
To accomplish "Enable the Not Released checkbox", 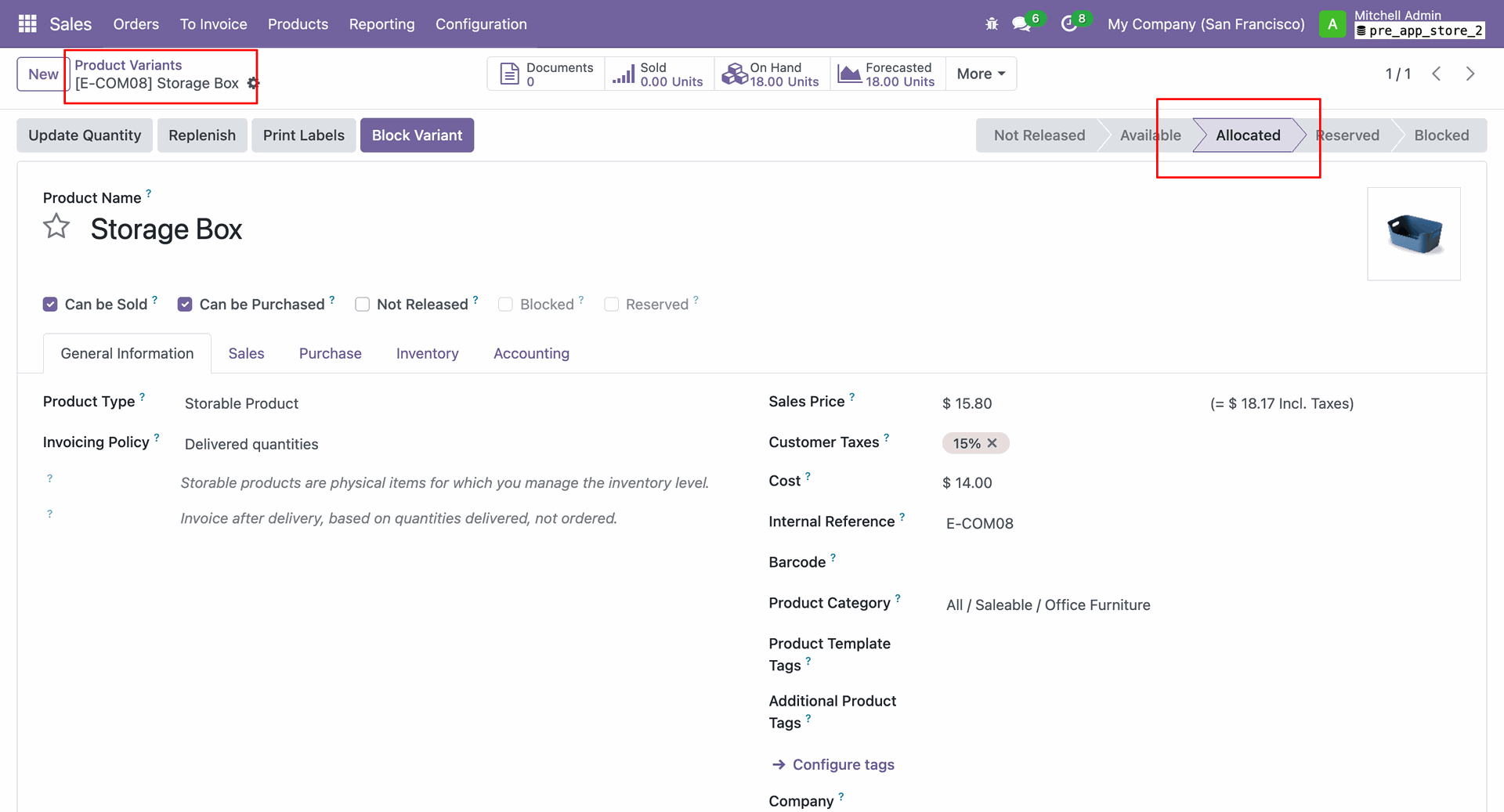I will (362, 305).
